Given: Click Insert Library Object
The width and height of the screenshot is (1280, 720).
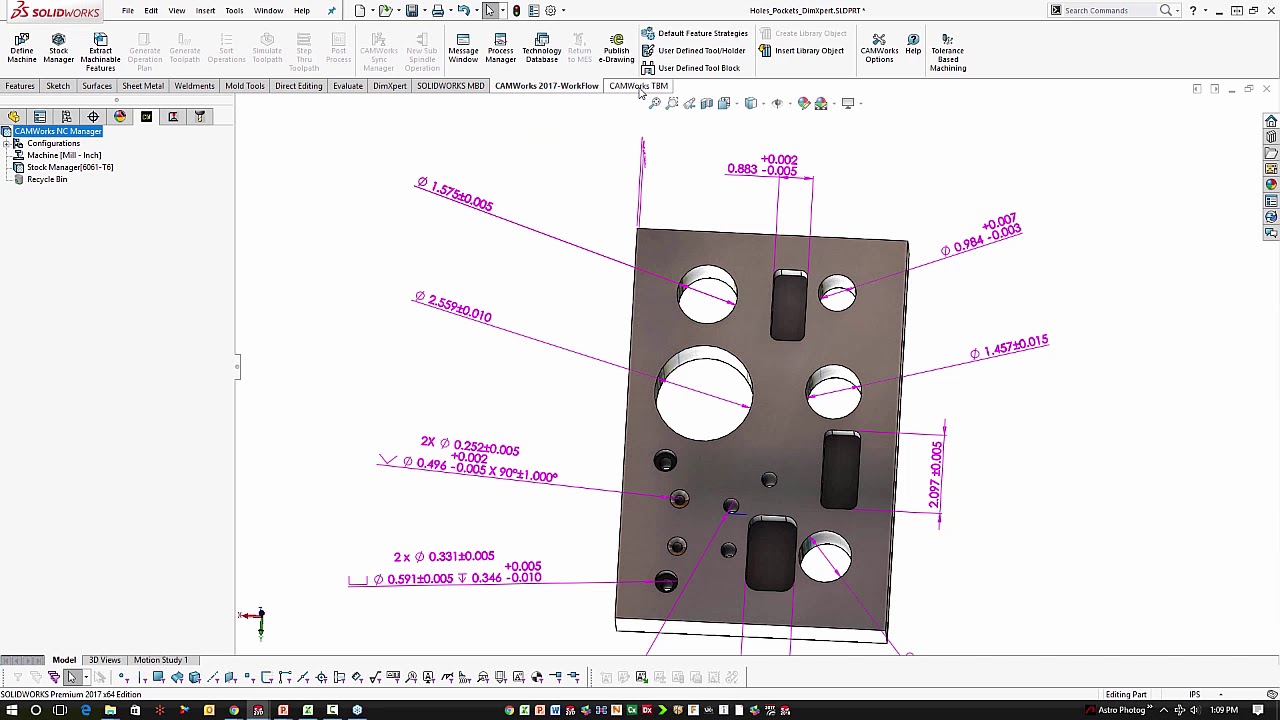Looking at the screenshot, I should 801,50.
